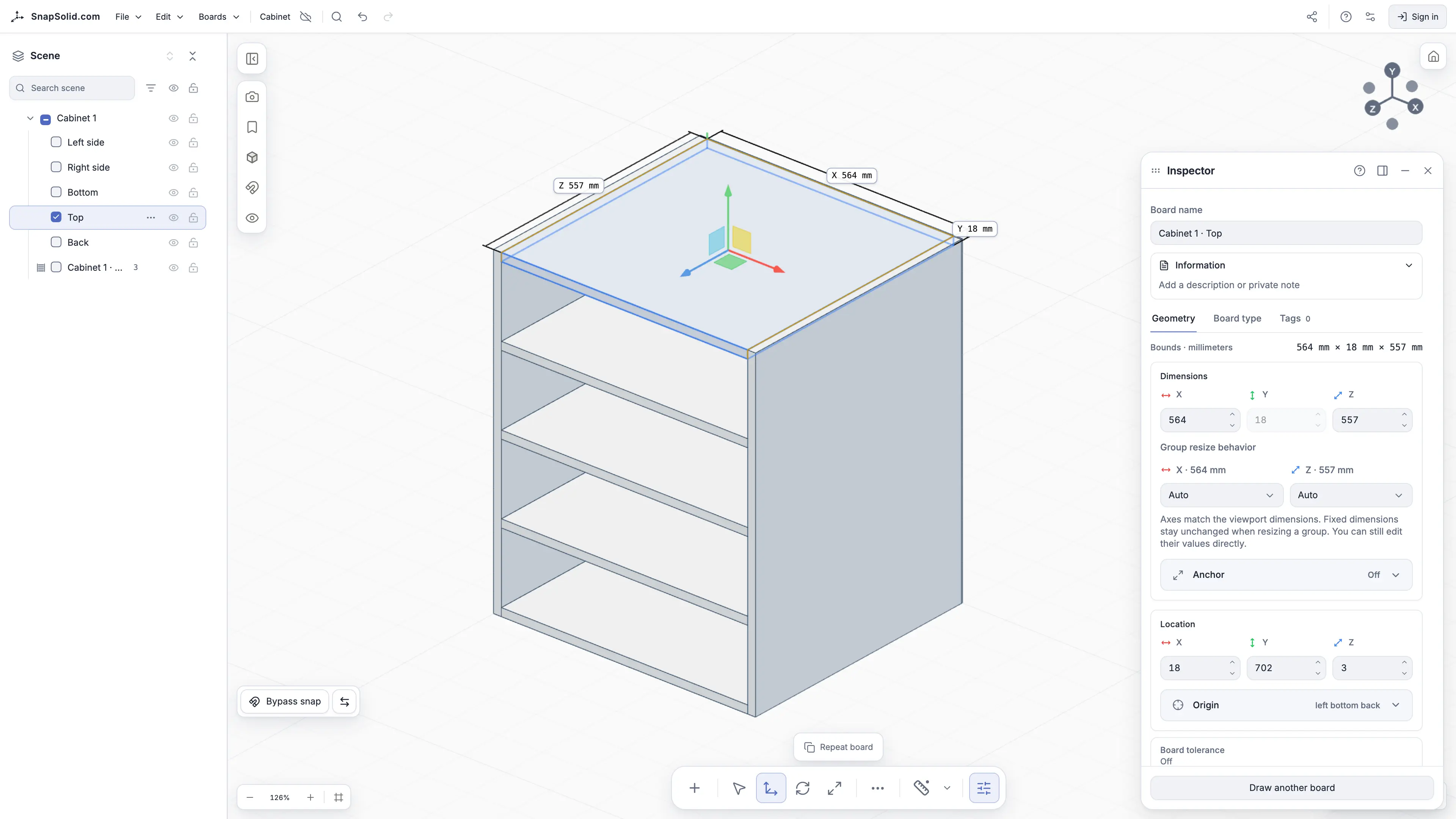Hide the Bottom board via eye icon
1456x819 pixels.
[174, 193]
